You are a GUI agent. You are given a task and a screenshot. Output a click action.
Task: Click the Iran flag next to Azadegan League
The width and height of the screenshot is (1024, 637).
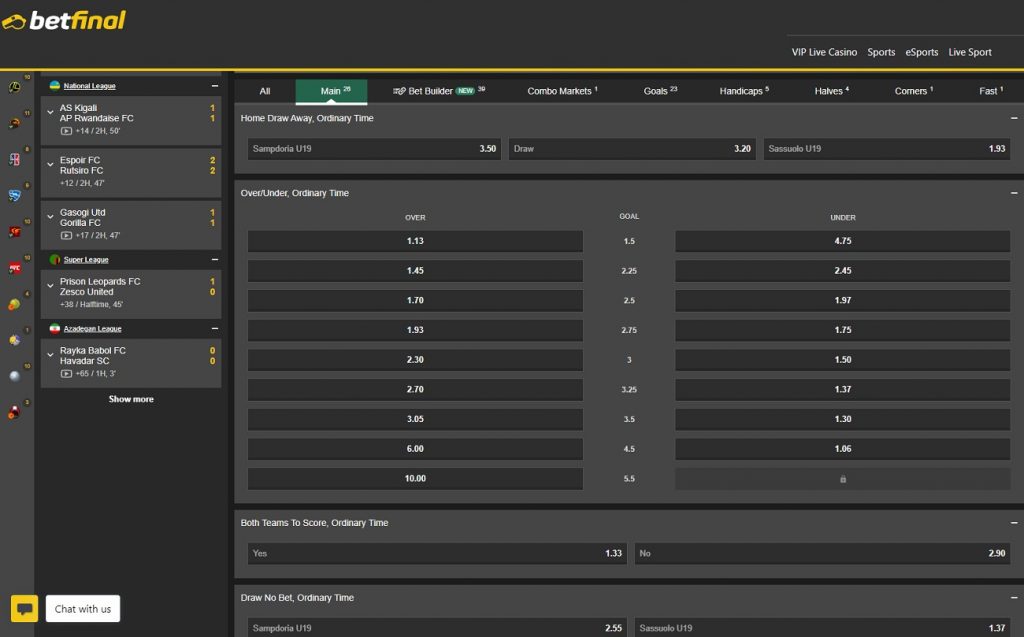point(55,329)
